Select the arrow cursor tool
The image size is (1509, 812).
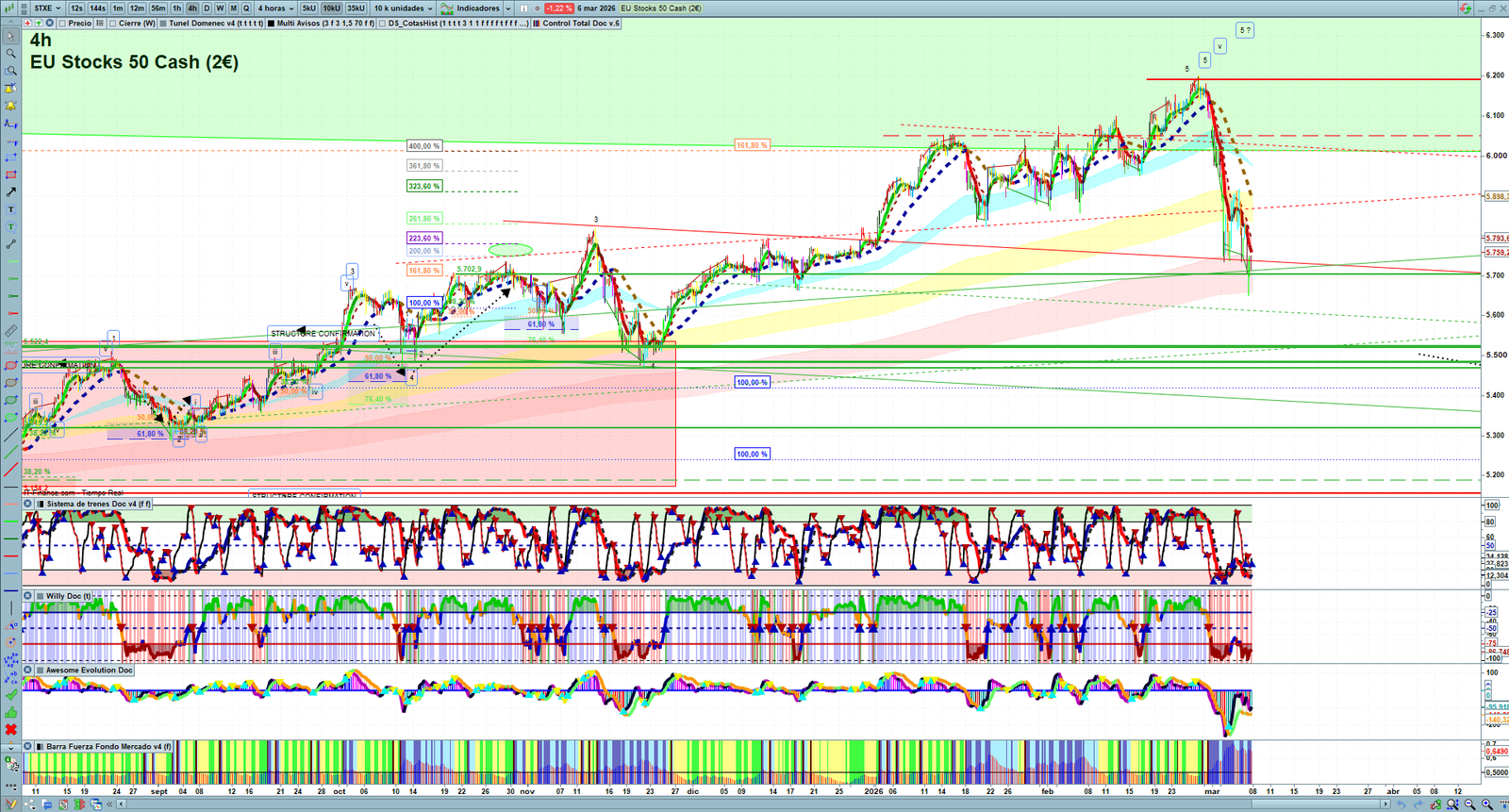click(10, 36)
